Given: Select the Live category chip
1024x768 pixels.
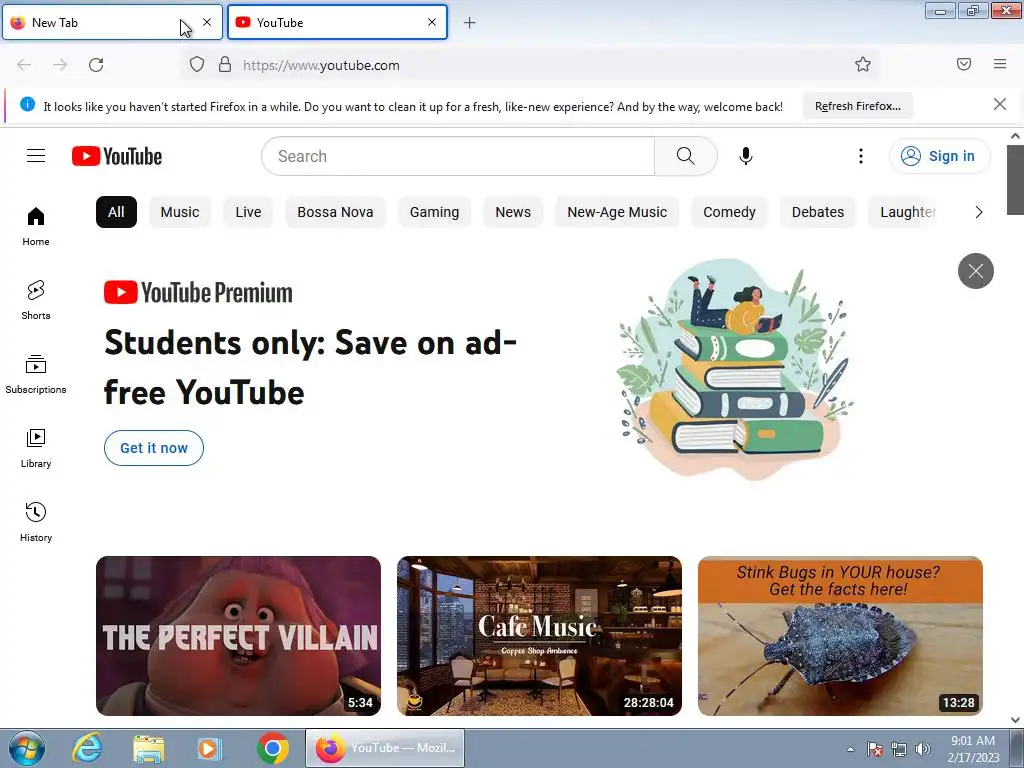Looking at the screenshot, I should click(x=248, y=212).
